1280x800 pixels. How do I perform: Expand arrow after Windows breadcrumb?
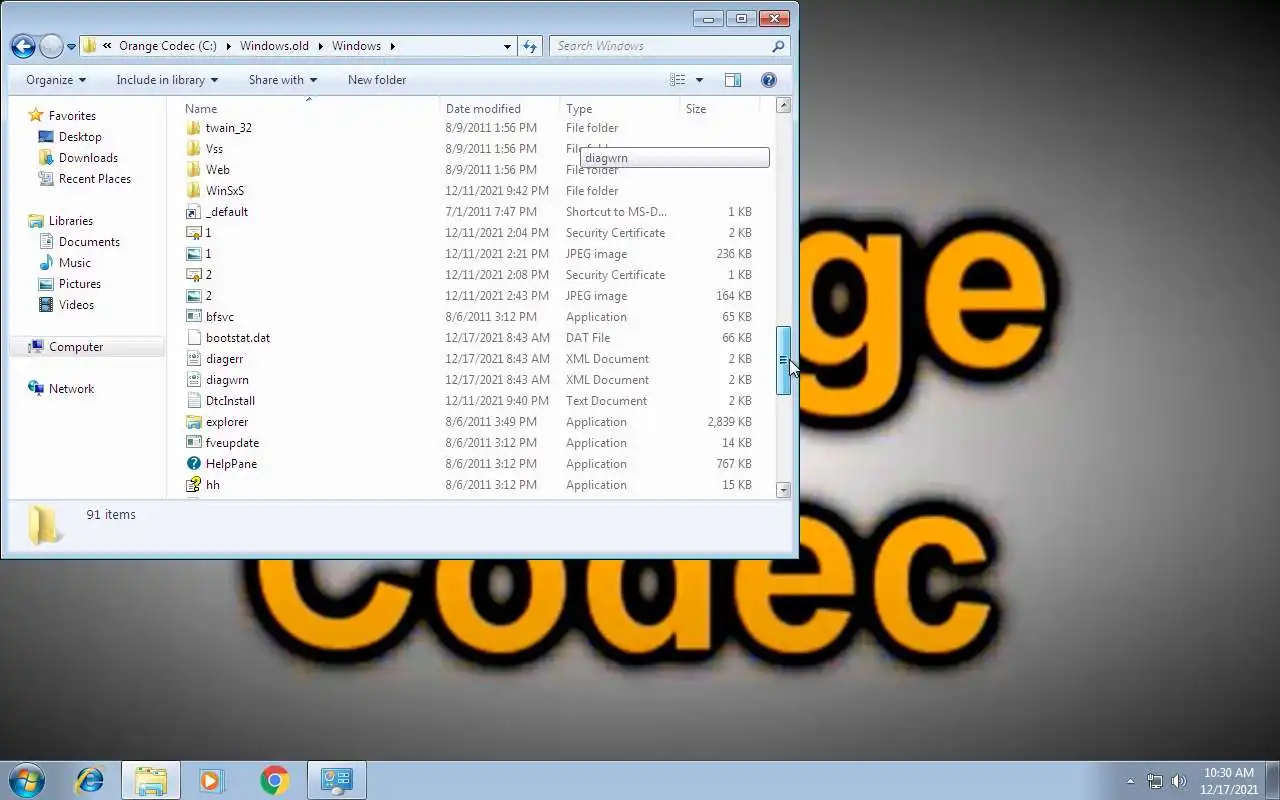tap(393, 46)
